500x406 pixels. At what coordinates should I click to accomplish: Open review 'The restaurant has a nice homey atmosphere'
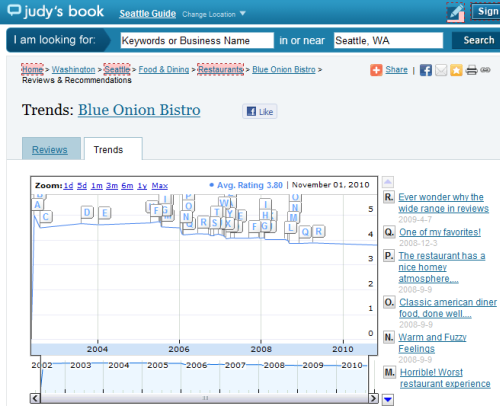point(442,267)
